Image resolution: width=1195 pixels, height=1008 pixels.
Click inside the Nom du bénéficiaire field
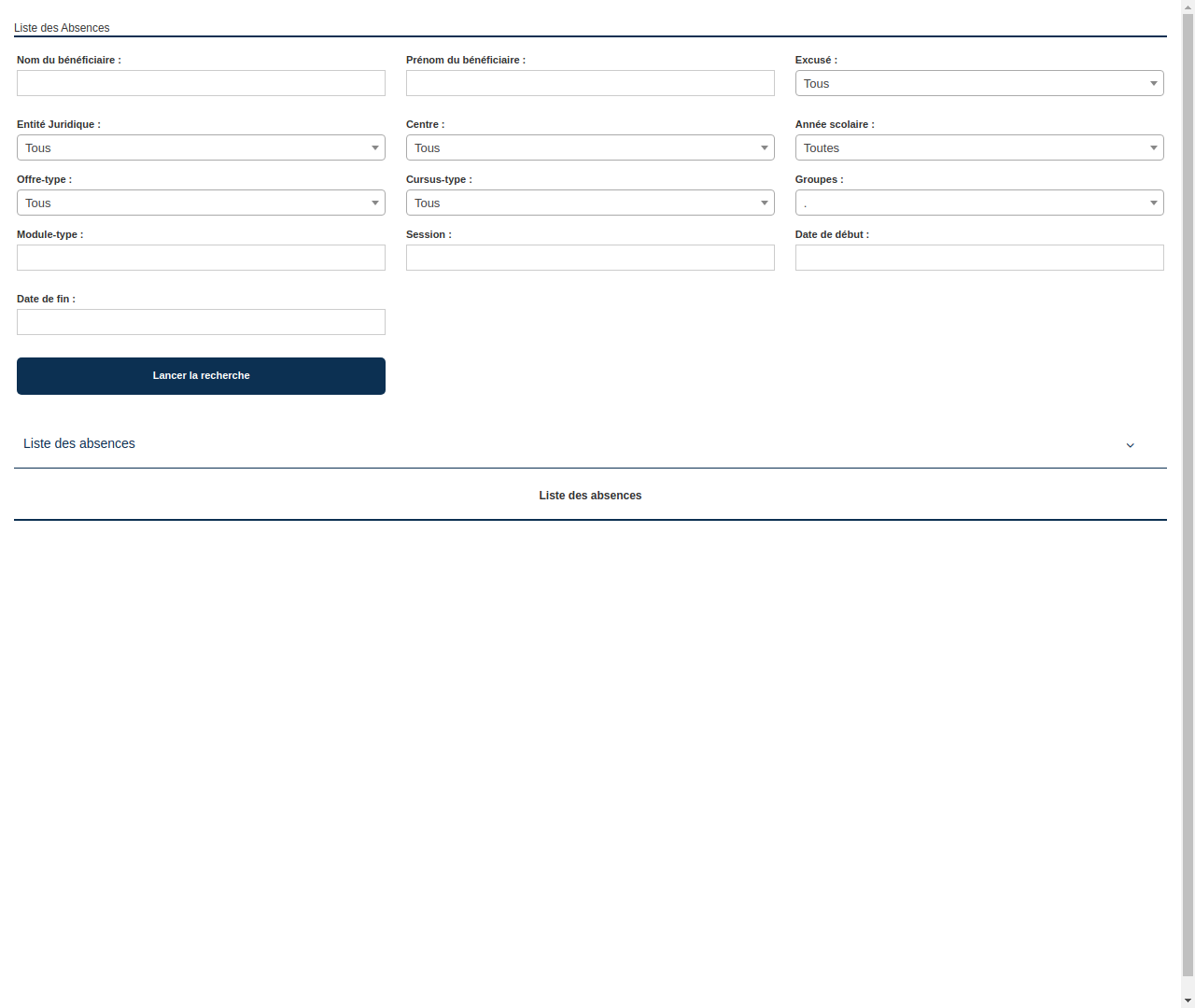[x=201, y=83]
